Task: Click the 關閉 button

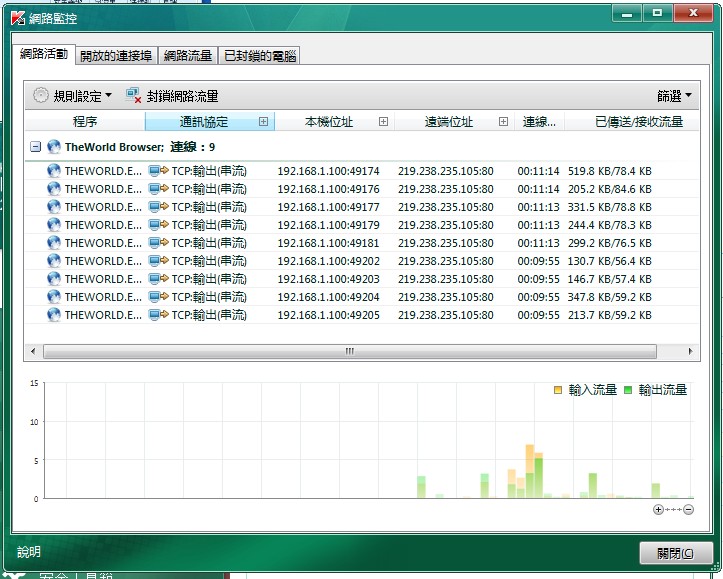Action: tap(676, 553)
